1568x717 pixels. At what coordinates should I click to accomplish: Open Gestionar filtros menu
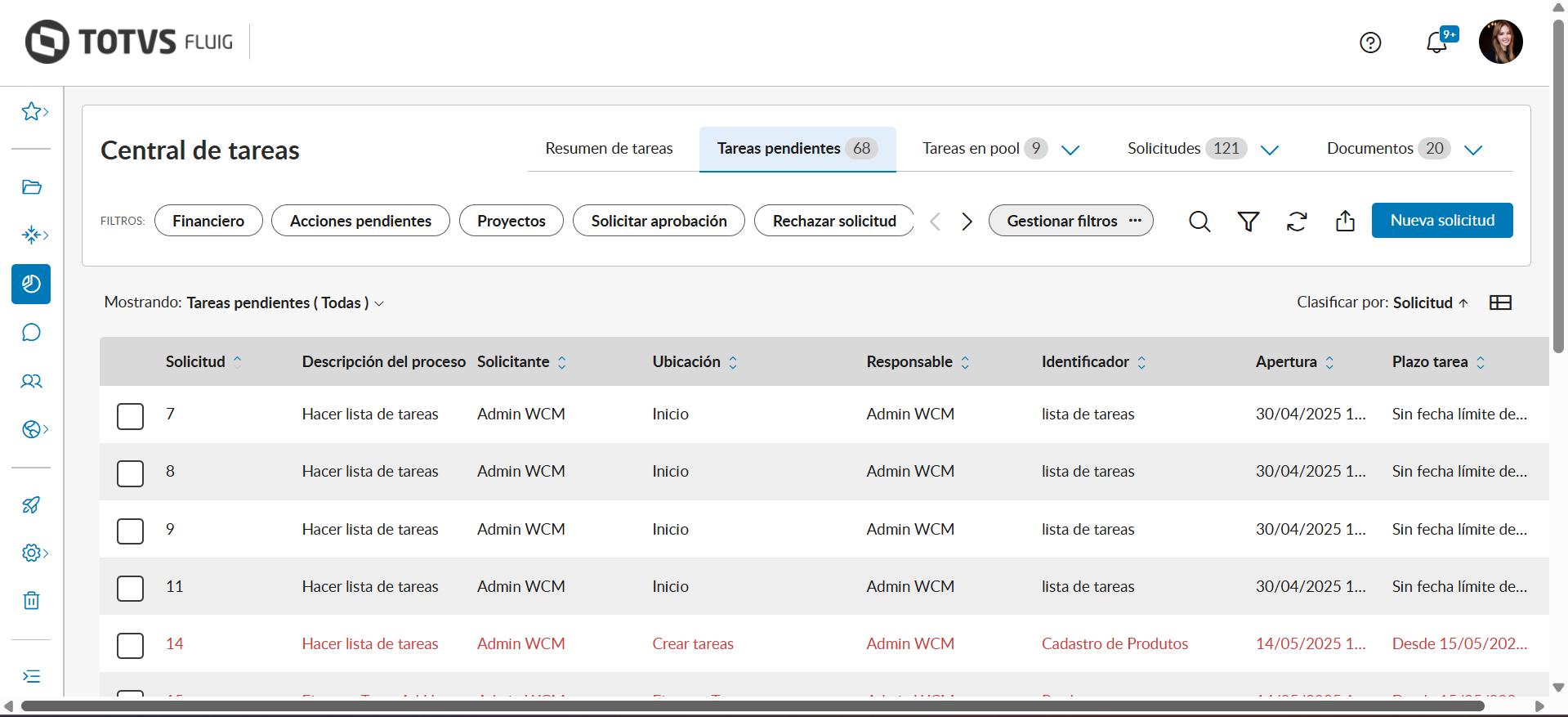(x=1070, y=221)
